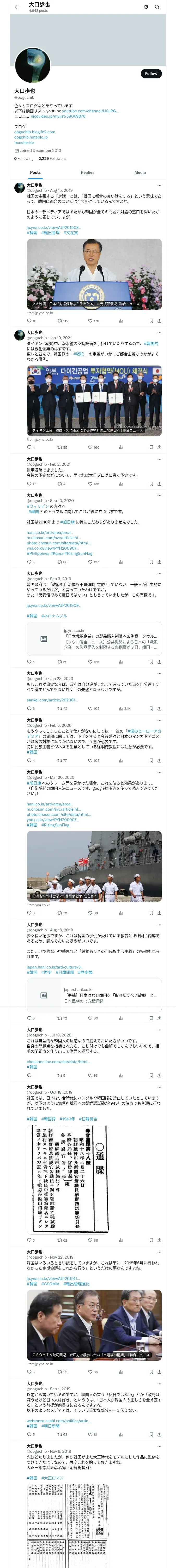Go back using the top-left arrow

17,7
